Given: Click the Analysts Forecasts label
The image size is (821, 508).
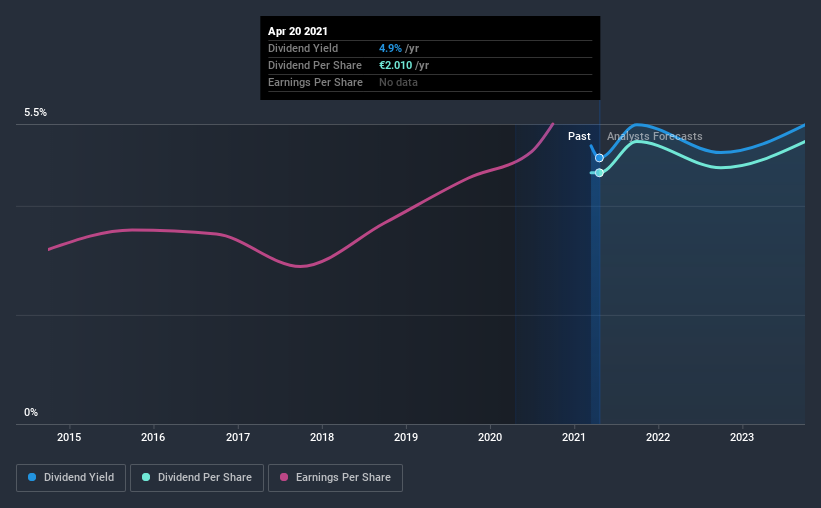Looking at the screenshot, I should [x=654, y=136].
